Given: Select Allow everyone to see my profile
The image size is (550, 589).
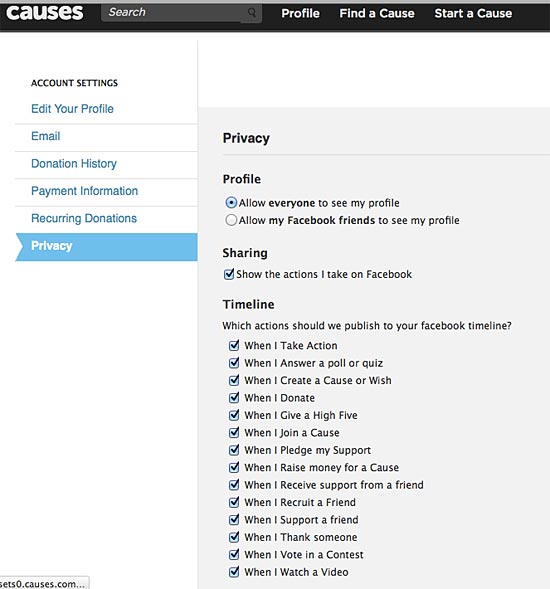Looking at the screenshot, I should coord(231,203).
